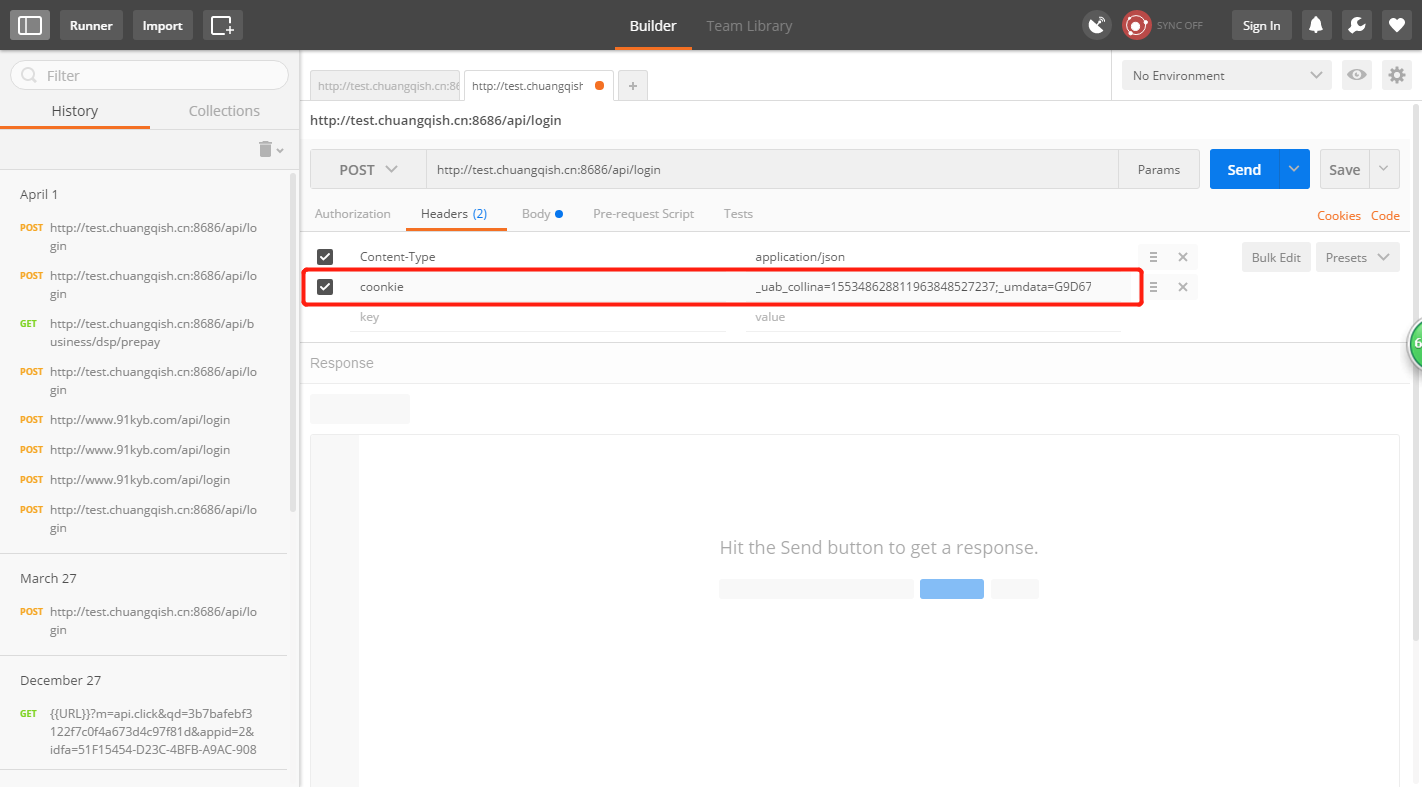Toggle the sidebar panel icon
Screen dimensions: 1422x787
coord(30,25)
